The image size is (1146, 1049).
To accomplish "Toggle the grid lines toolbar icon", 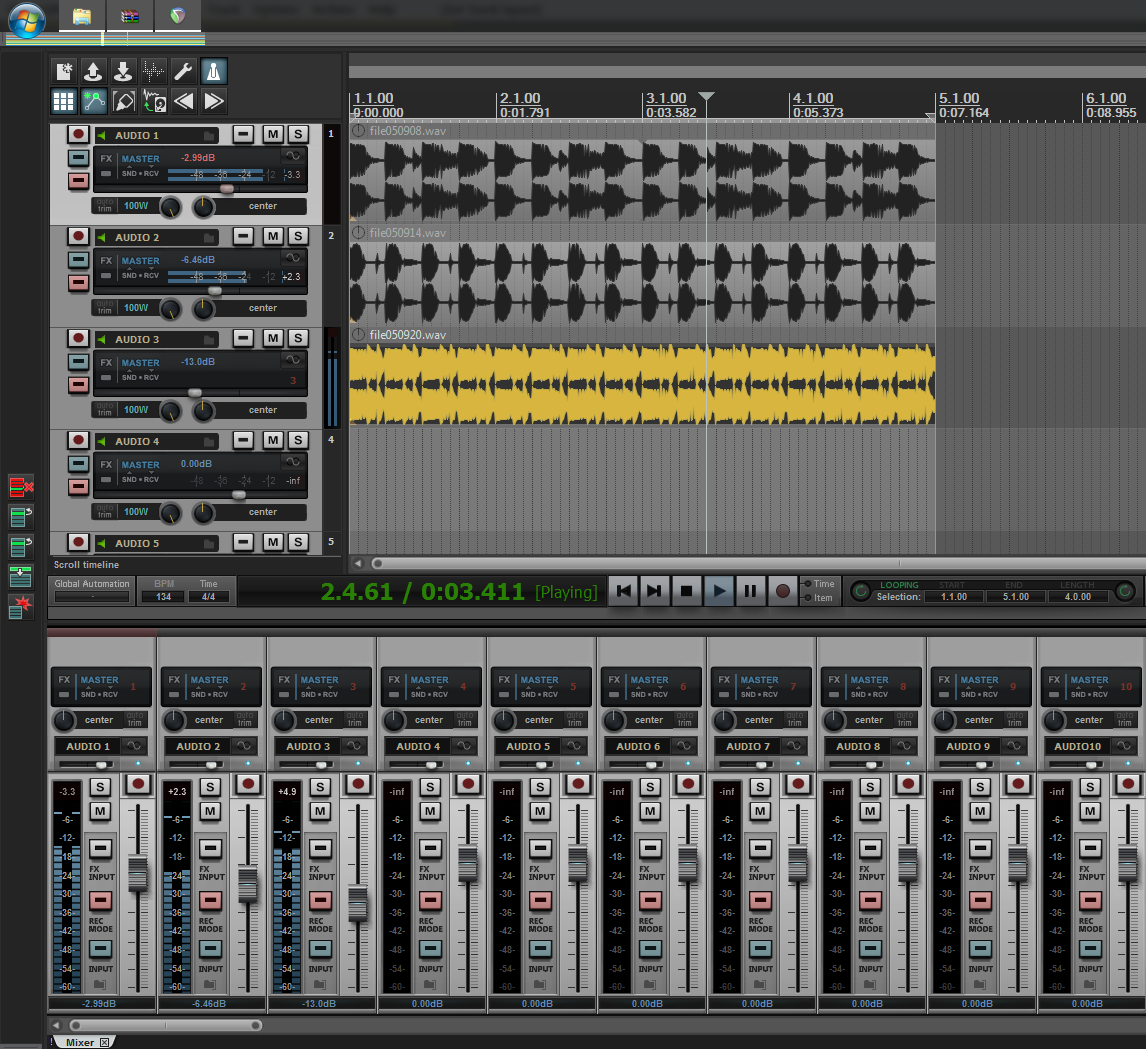I will (64, 101).
